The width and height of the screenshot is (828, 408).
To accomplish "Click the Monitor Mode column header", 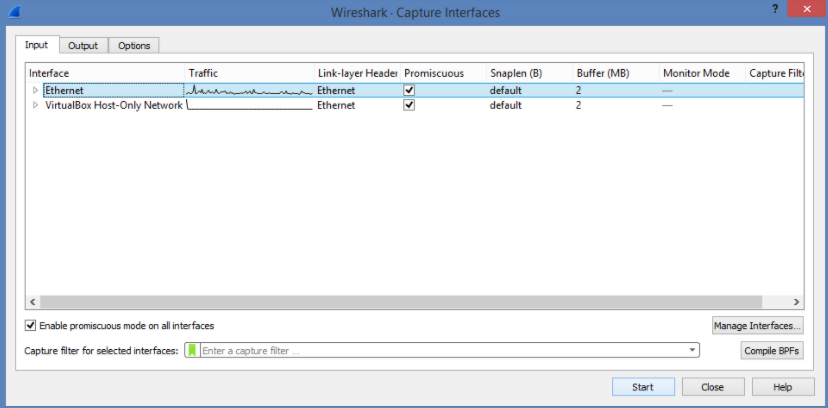I will pos(702,73).
